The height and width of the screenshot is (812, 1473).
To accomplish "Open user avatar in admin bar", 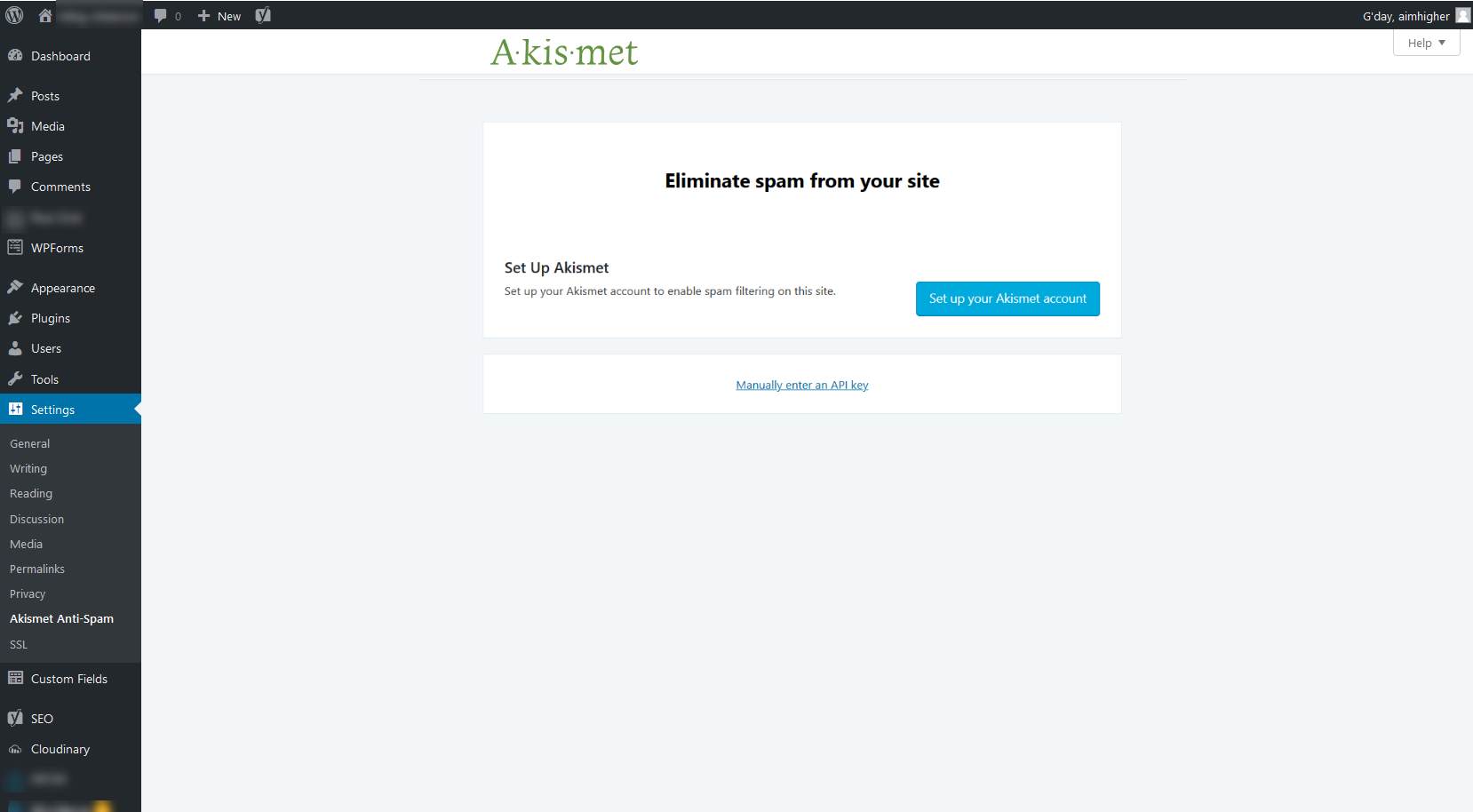I will tap(1462, 15).
